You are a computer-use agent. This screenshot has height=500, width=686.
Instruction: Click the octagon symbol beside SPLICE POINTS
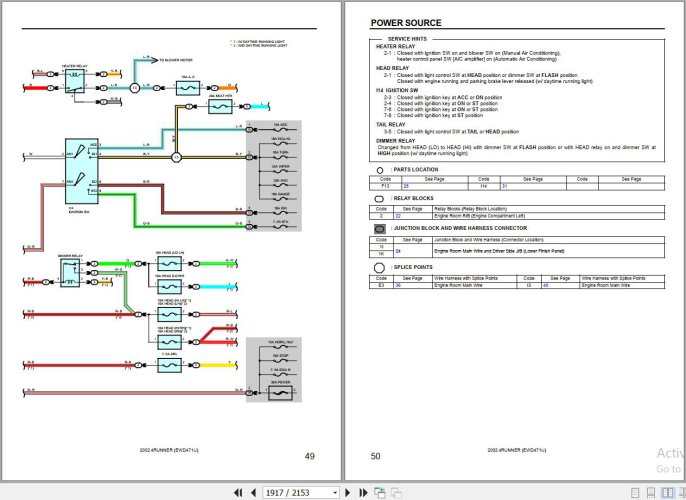click(x=379, y=268)
